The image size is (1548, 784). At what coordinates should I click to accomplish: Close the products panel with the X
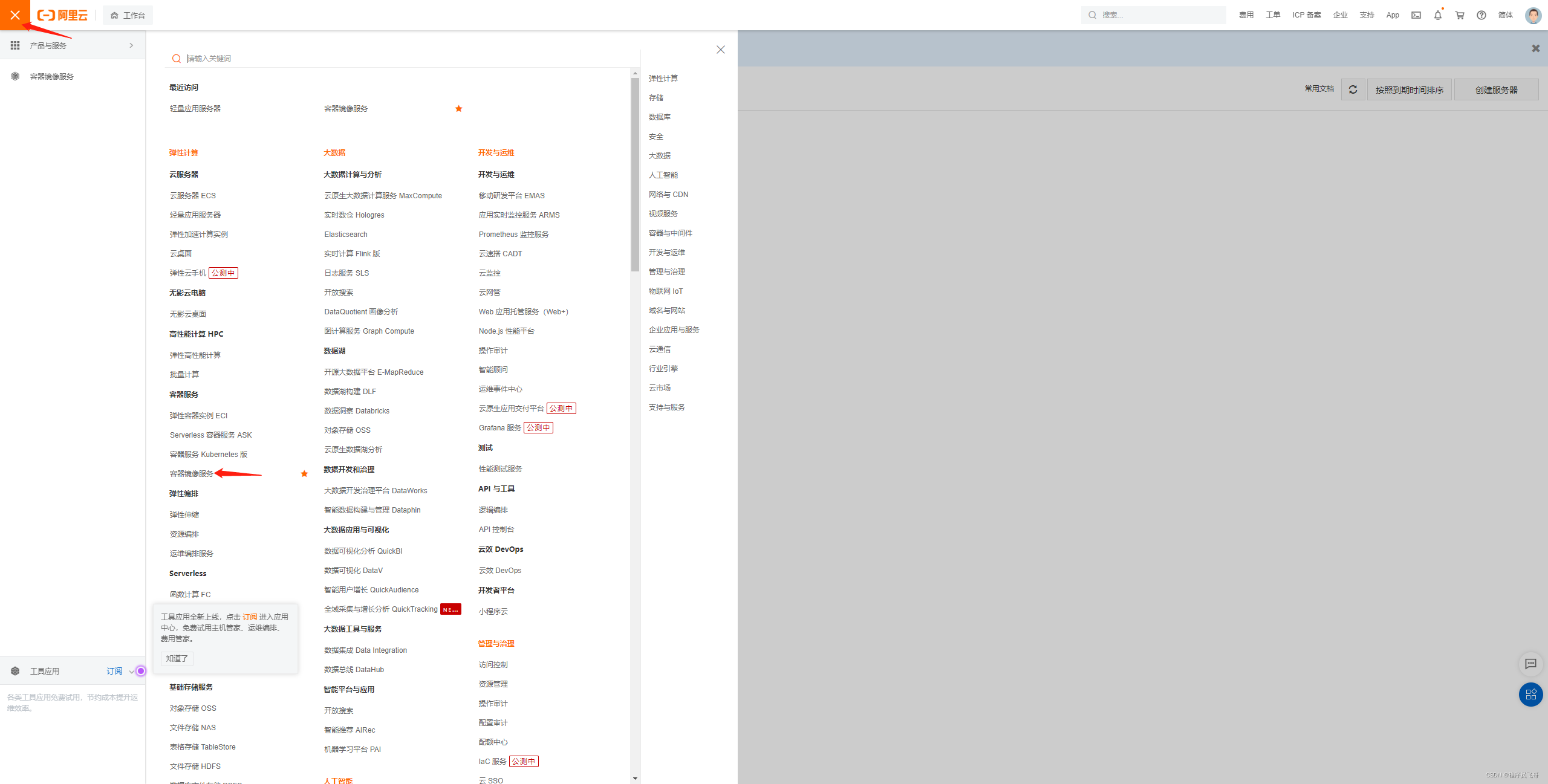721,50
